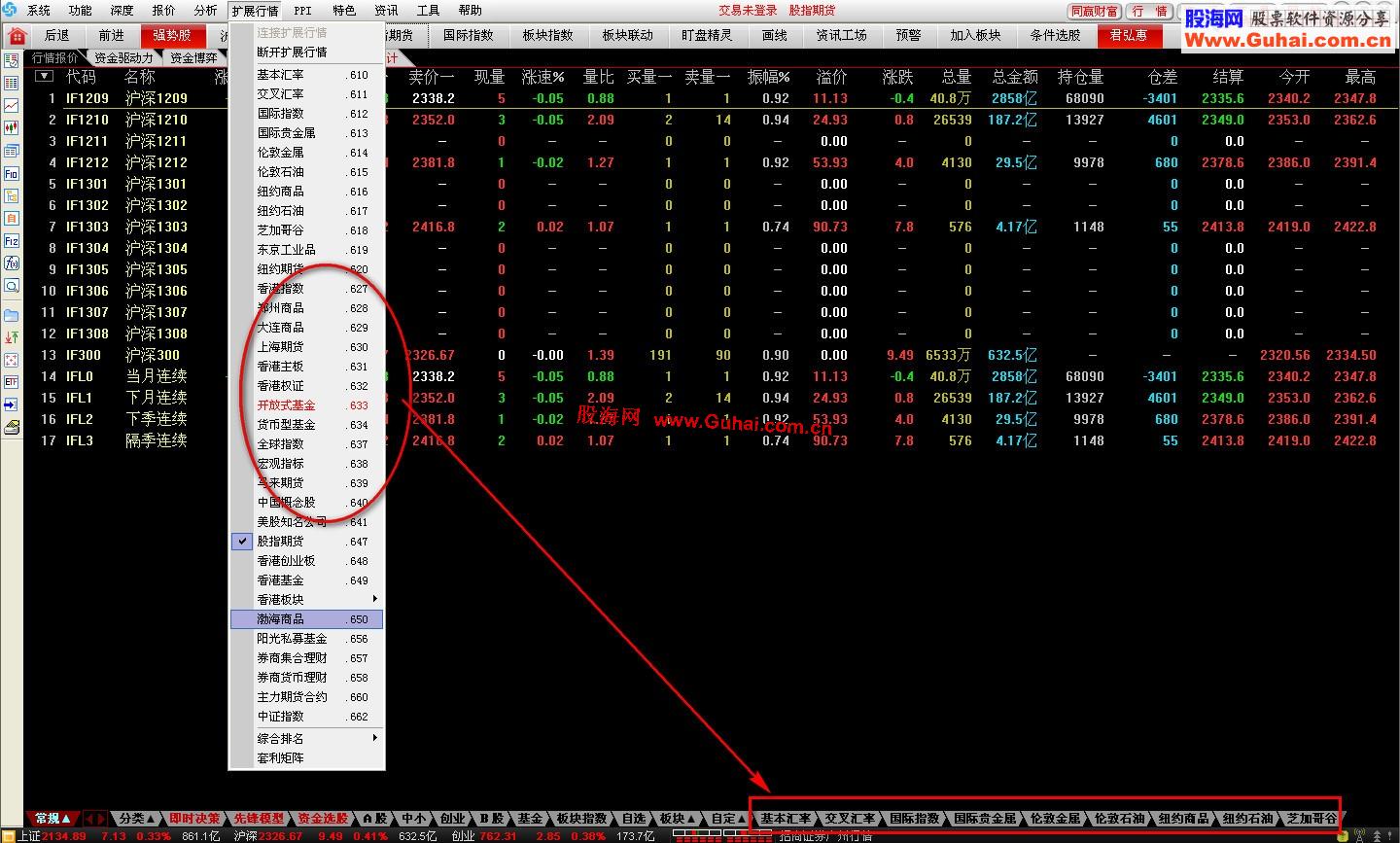Open app logo at menu bar start
This screenshot has height=843, width=1400.
coord(11,11)
